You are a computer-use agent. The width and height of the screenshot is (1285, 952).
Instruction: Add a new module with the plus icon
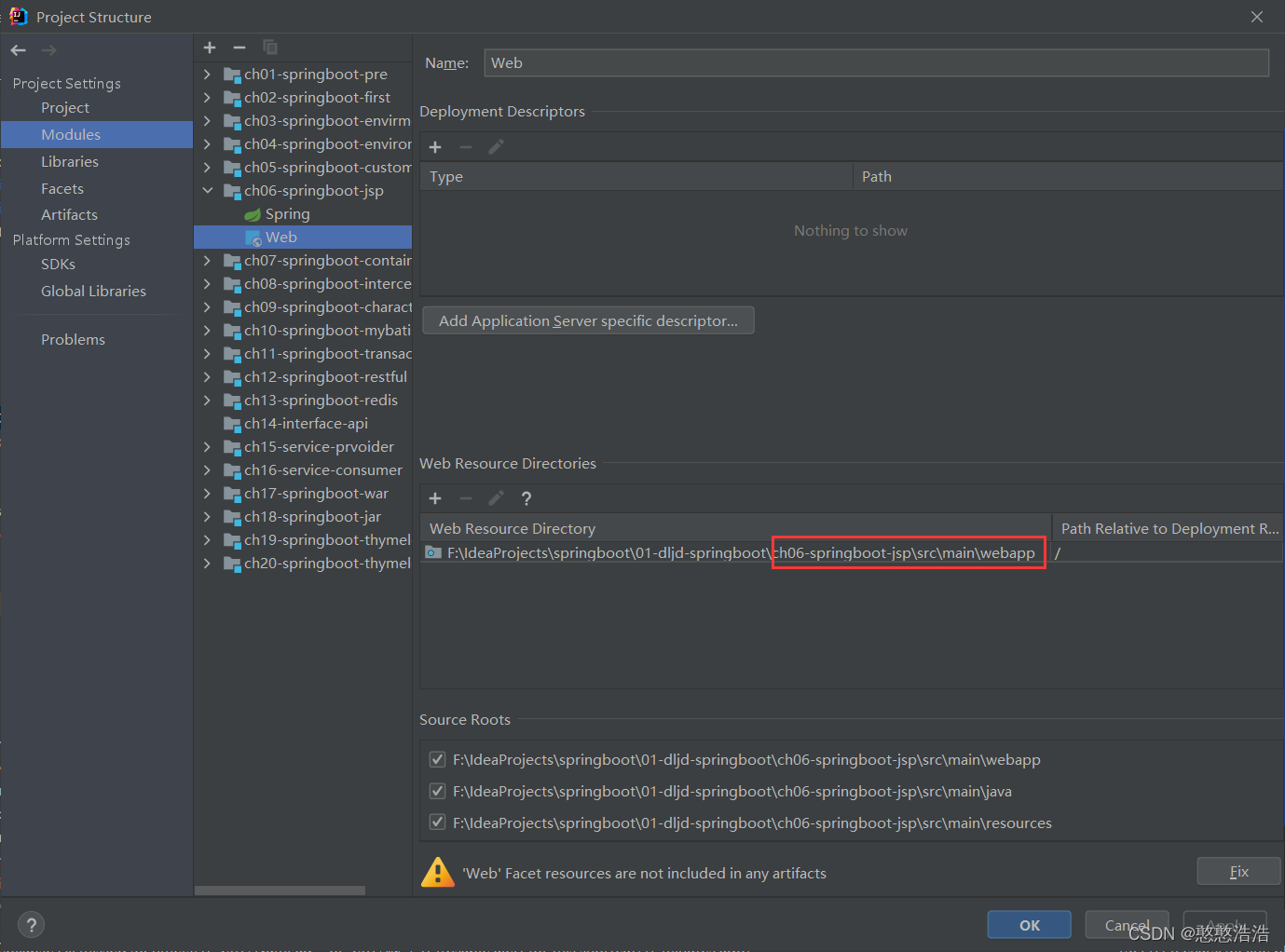[x=210, y=48]
